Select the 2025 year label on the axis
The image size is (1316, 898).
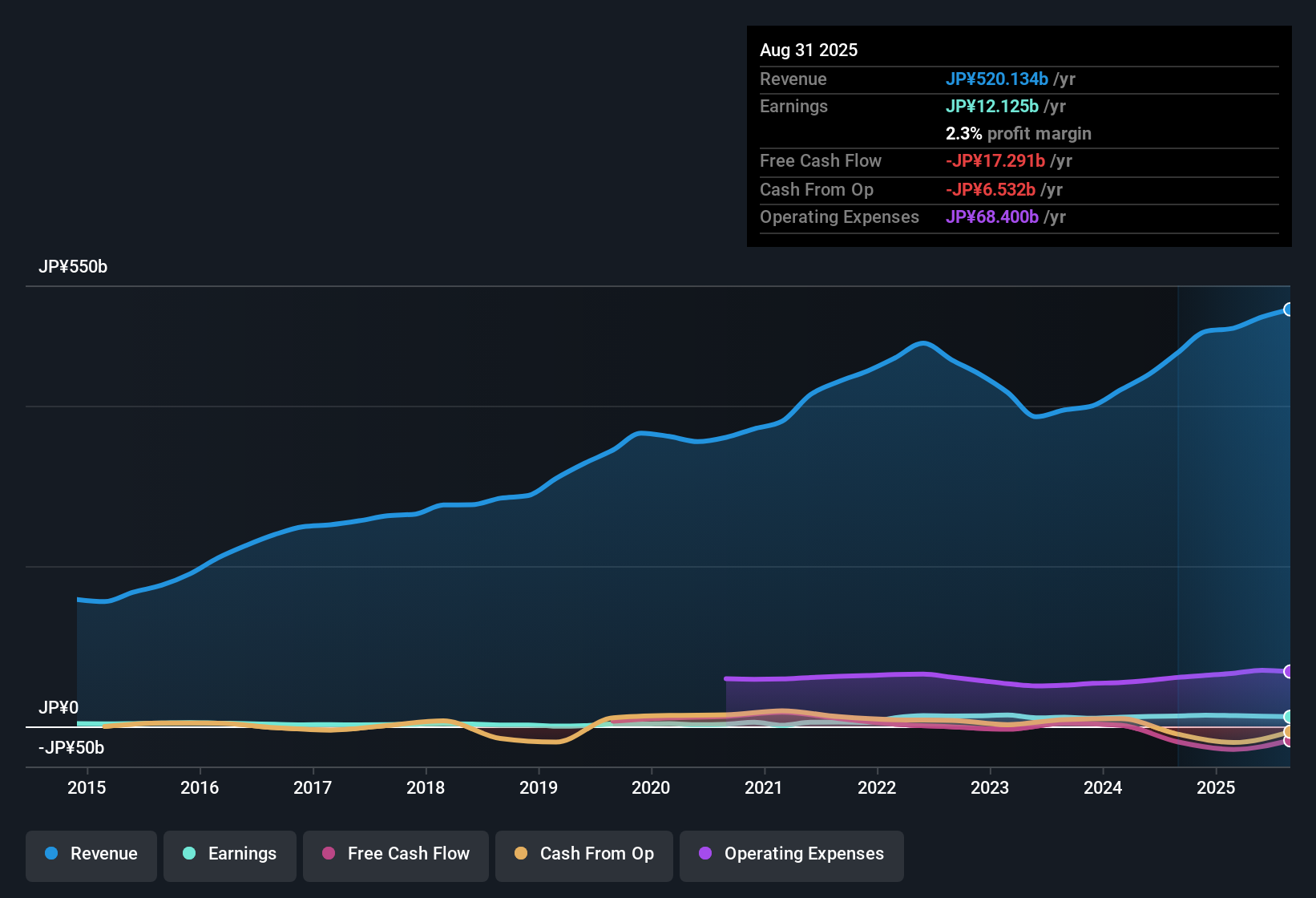point(1217,787)
